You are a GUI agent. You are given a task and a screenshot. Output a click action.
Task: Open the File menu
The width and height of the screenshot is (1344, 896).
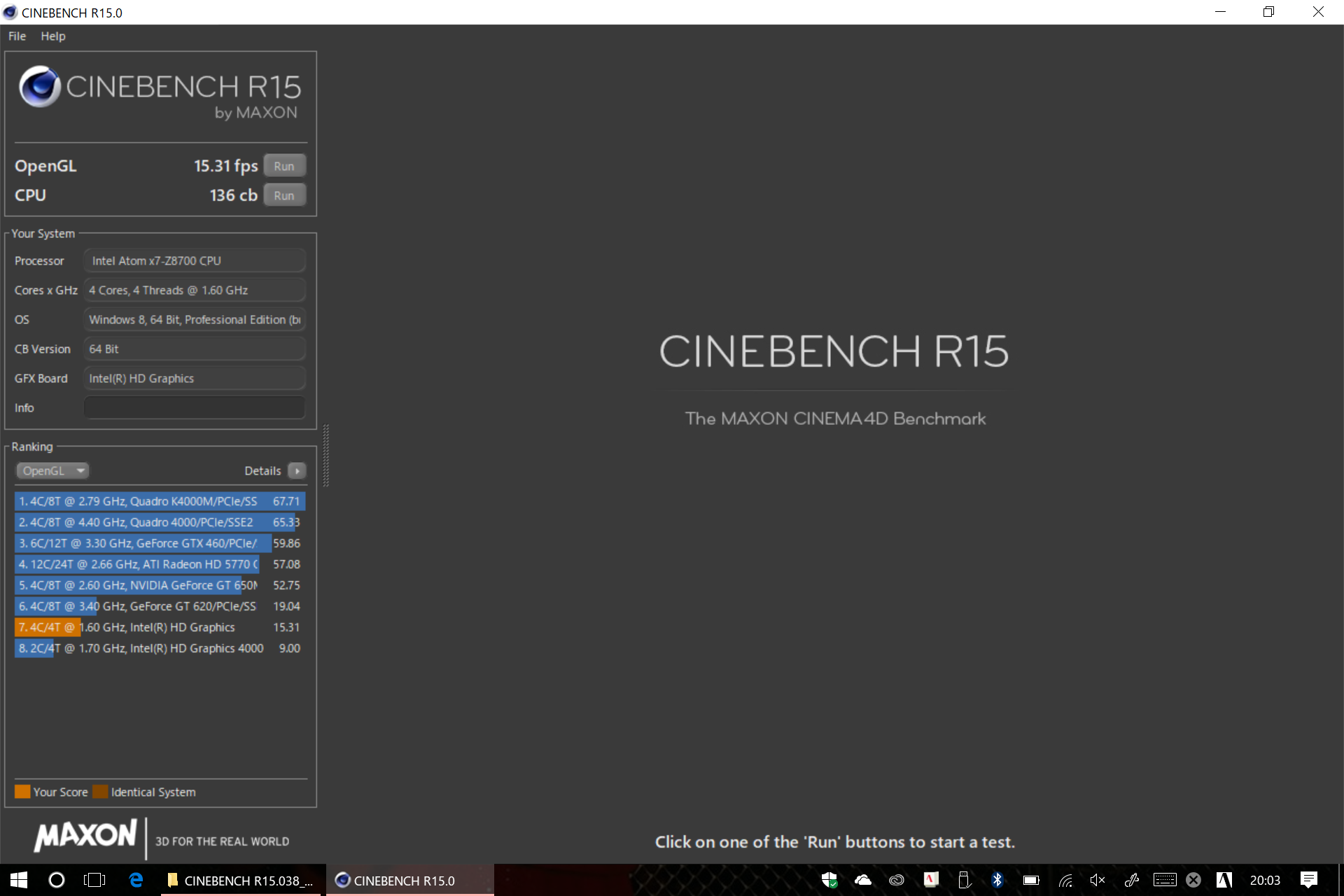(x=17, y=36)
